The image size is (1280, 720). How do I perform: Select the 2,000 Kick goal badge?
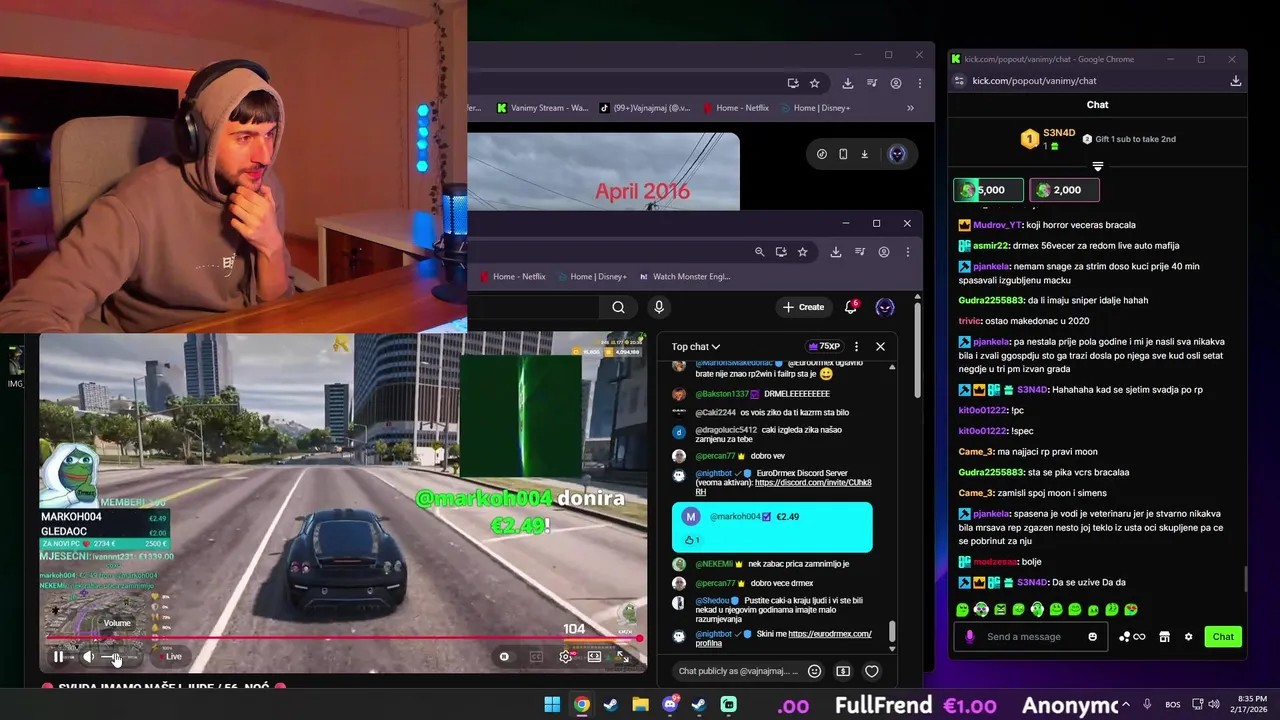(1065, 190)
